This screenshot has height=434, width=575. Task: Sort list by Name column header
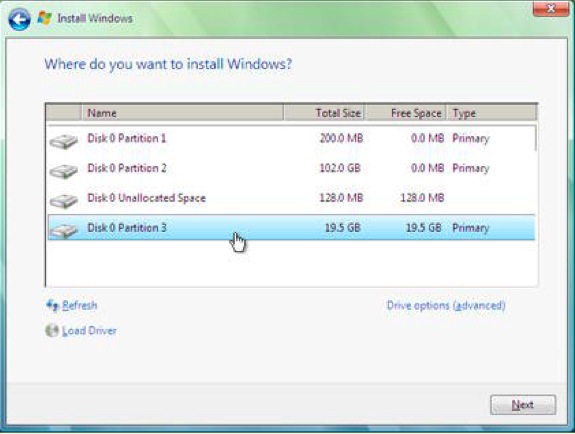click(182, 113)
